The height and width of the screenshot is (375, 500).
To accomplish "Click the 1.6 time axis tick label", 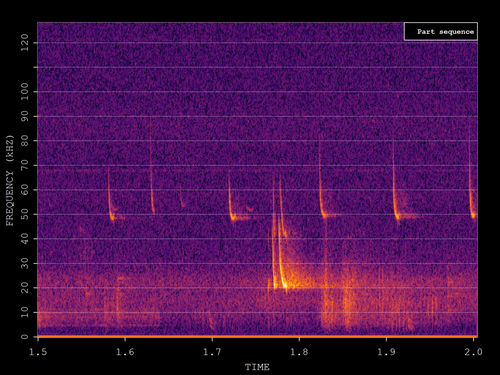I will (x=125, y=352).
